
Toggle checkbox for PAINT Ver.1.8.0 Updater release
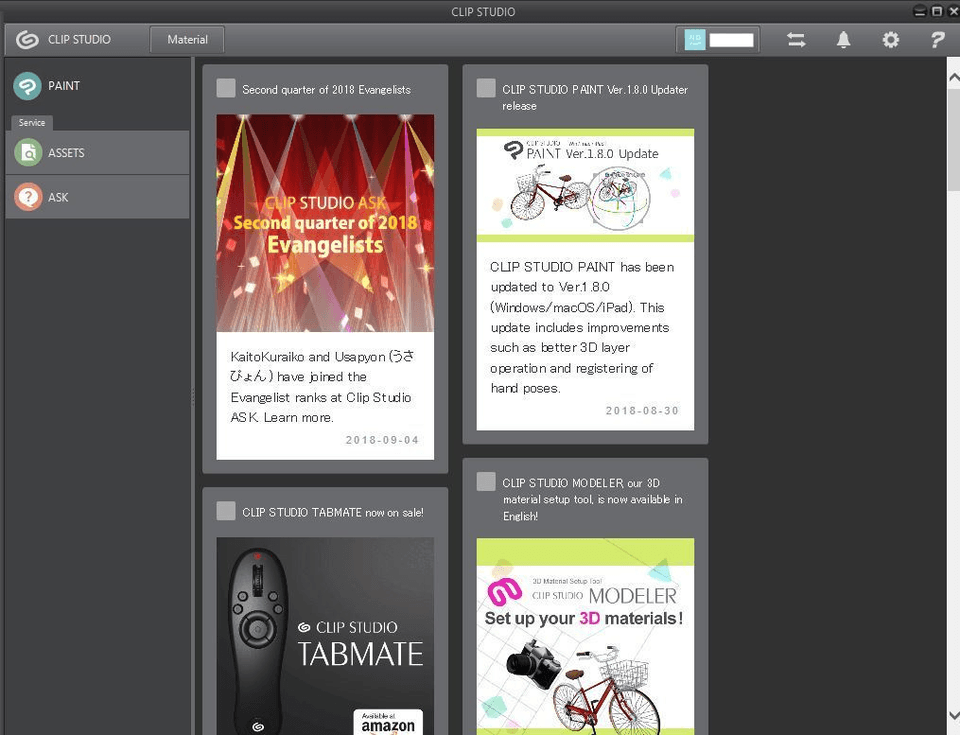pyautogui.click(x=486, y=89)
